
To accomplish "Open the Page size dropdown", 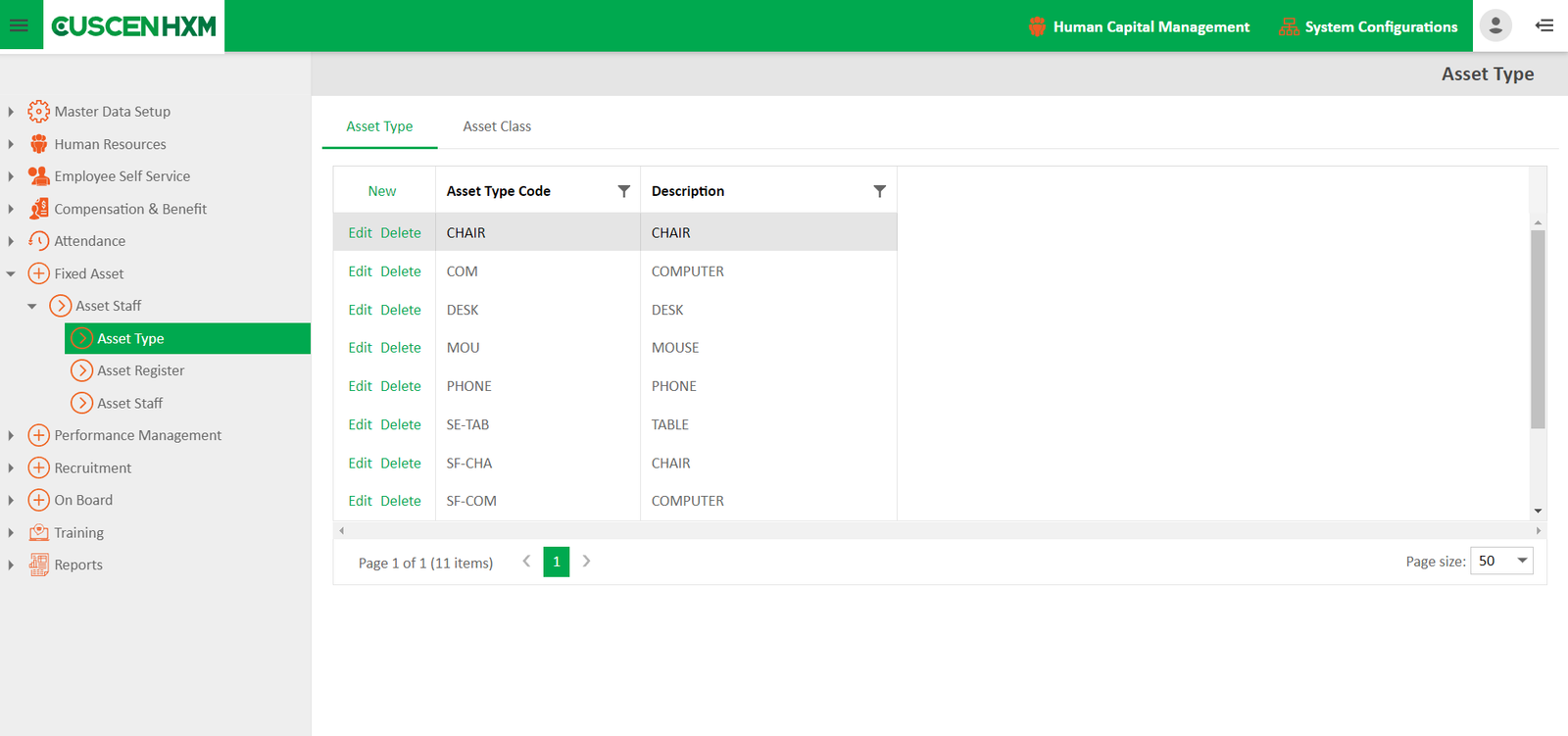I will (1501, 561).
